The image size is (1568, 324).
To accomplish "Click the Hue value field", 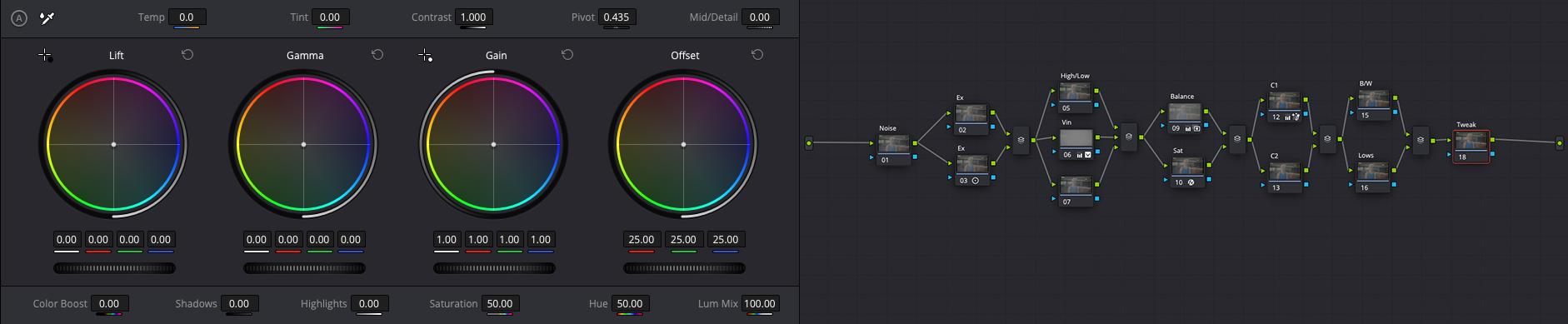I will 630,304.
